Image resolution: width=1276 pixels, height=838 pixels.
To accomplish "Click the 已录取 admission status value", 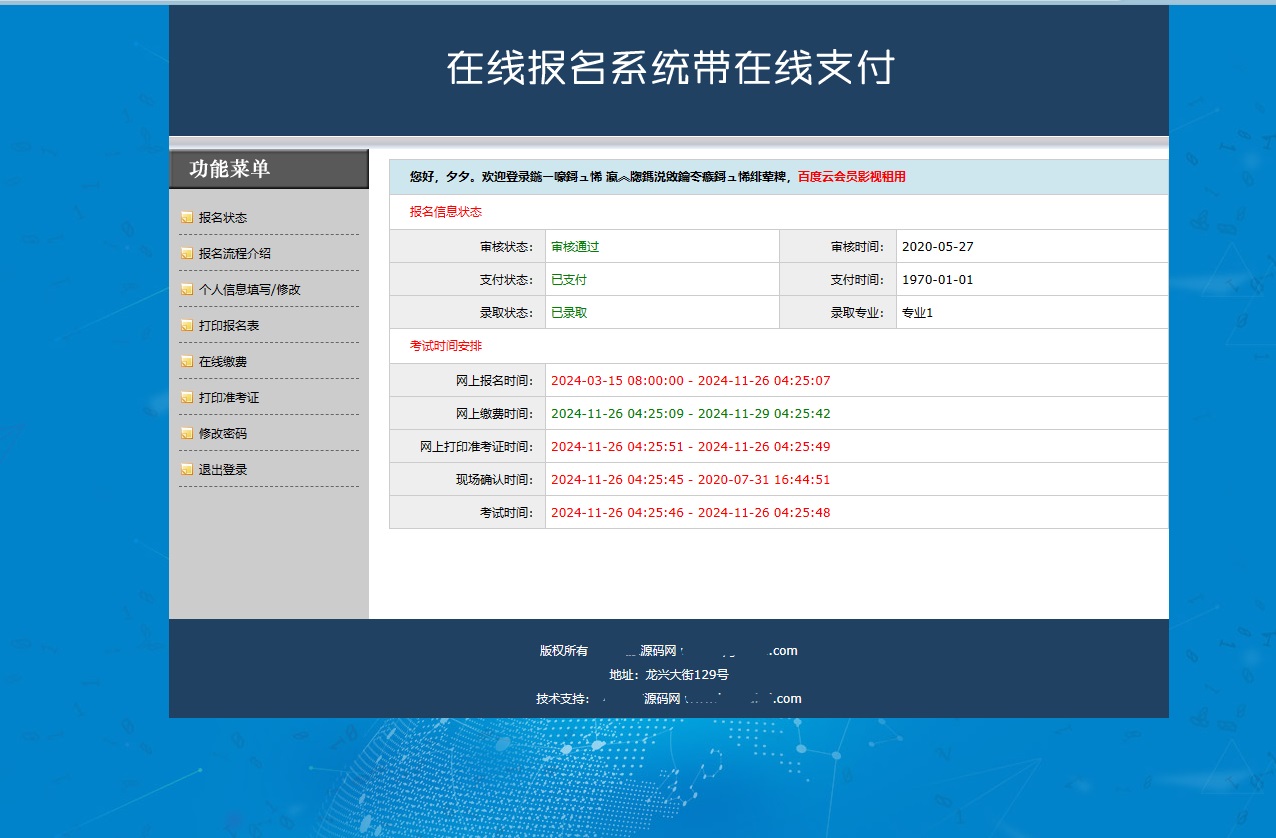I will pyautogui.click(x=569, y=313).
